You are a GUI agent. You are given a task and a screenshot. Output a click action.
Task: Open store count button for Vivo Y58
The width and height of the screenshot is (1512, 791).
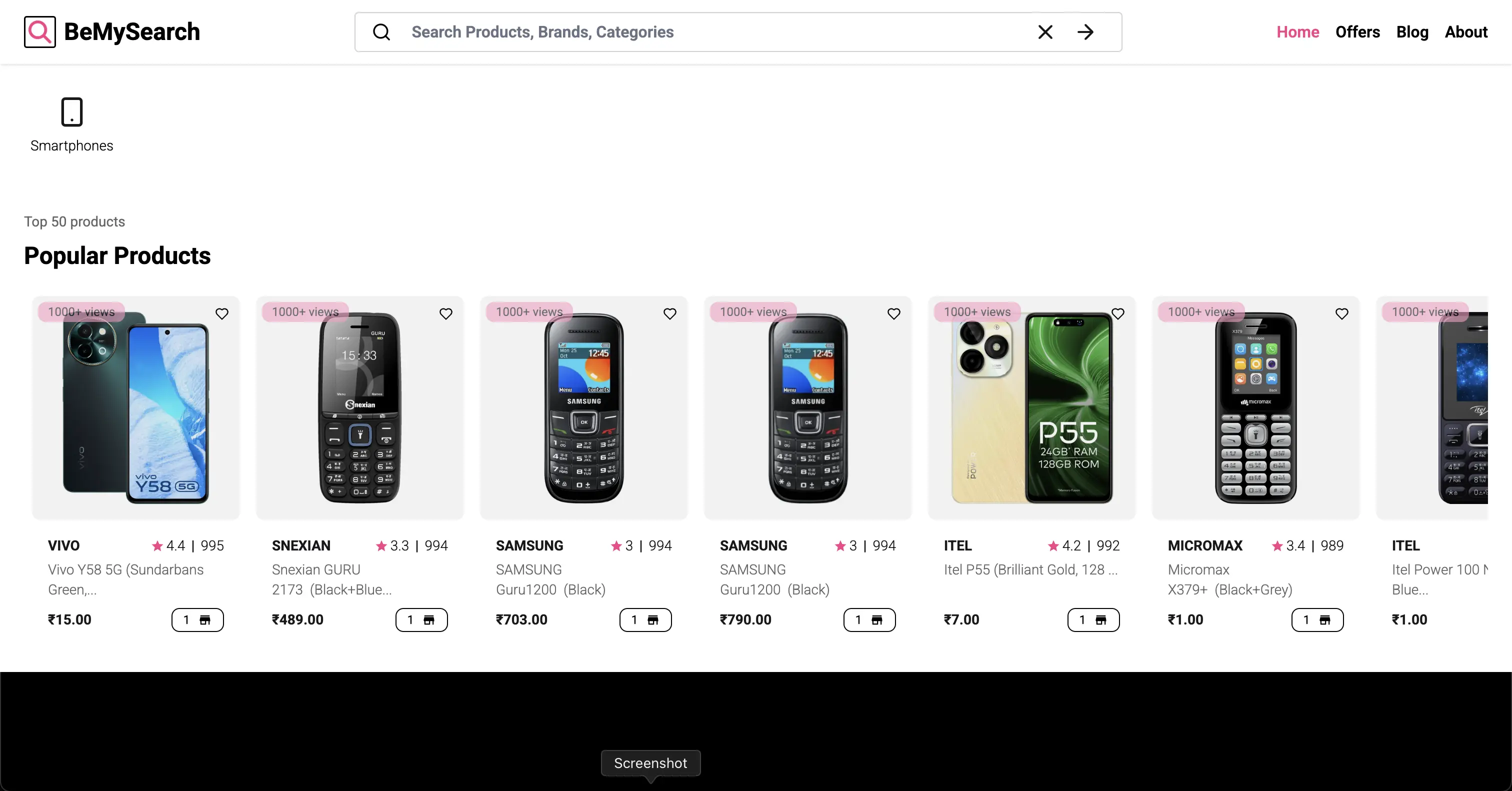click(x=198, y=619)
